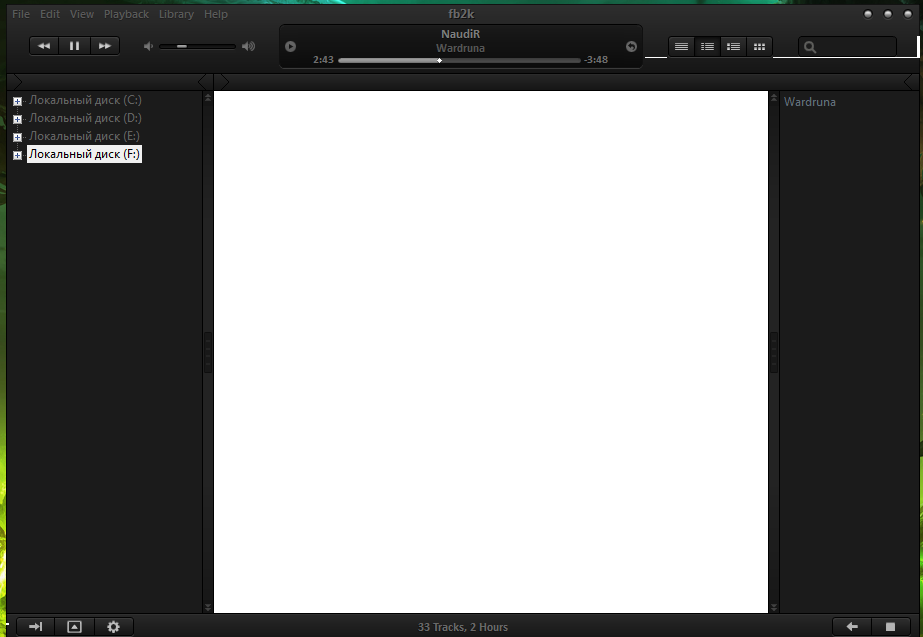Switch to the grid view layout
Screen dimensions: 923x637
point(759,46)
